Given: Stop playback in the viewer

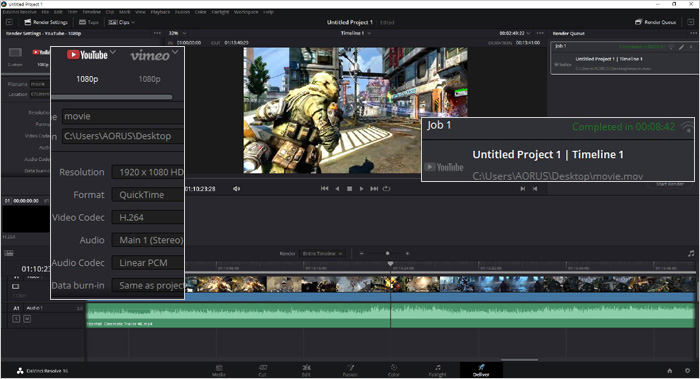Looking at the screenshot, I should 350,189.
